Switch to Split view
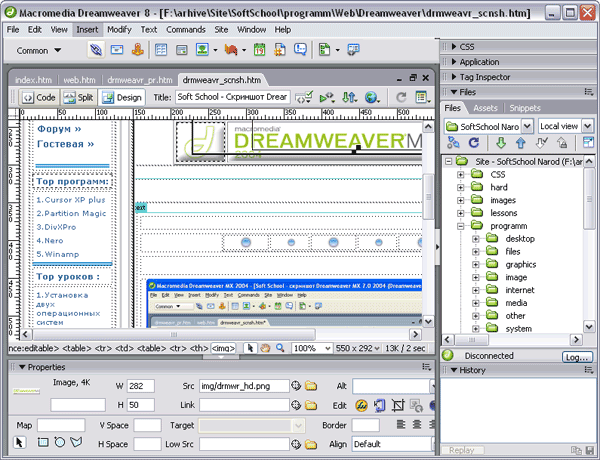600x460 pixels. (x=78, y=98)
